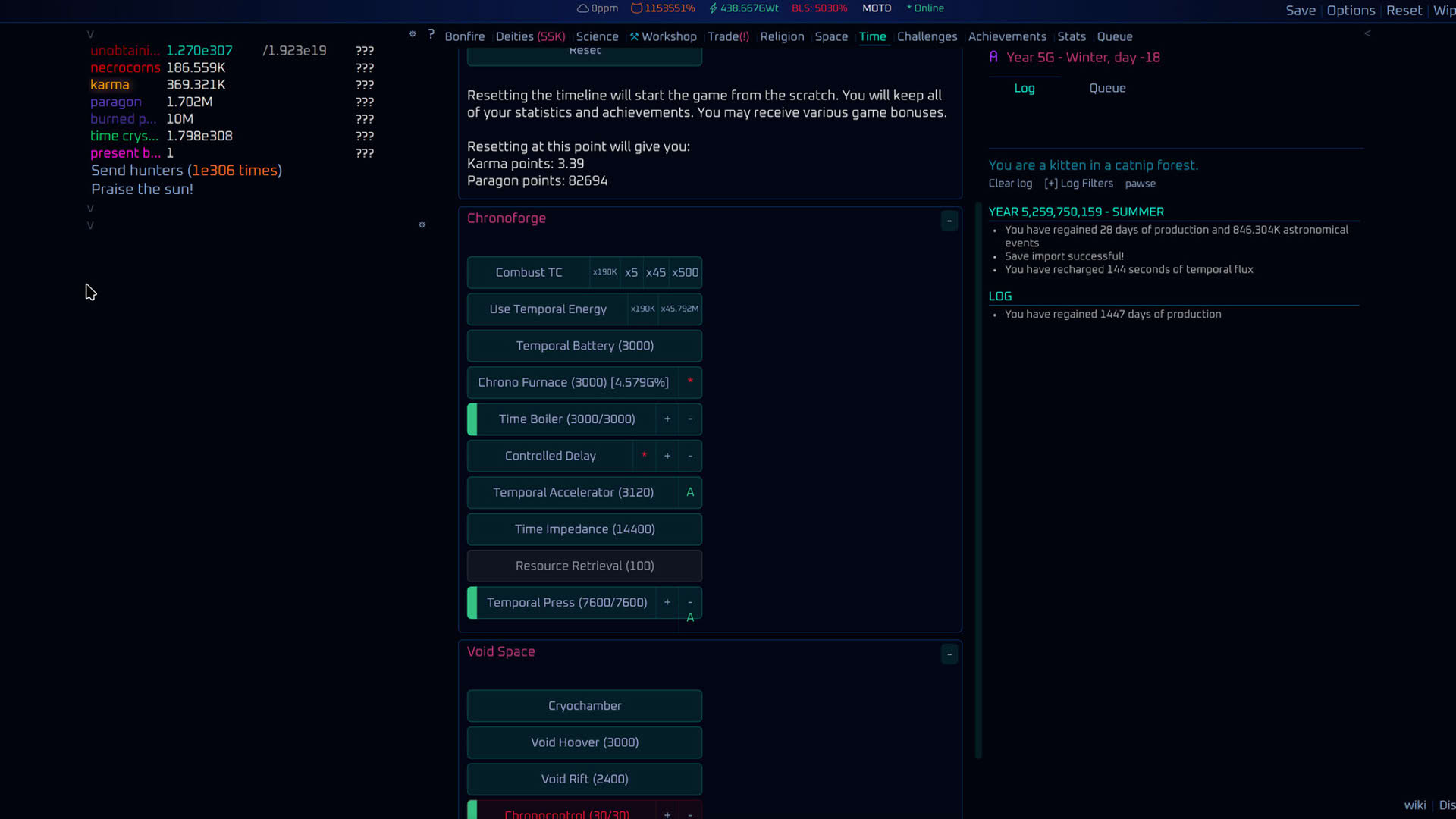The height and width of the screenshot is (819, 1456).
Task: Click Save in the top bar
Action: coord(1301,11)
